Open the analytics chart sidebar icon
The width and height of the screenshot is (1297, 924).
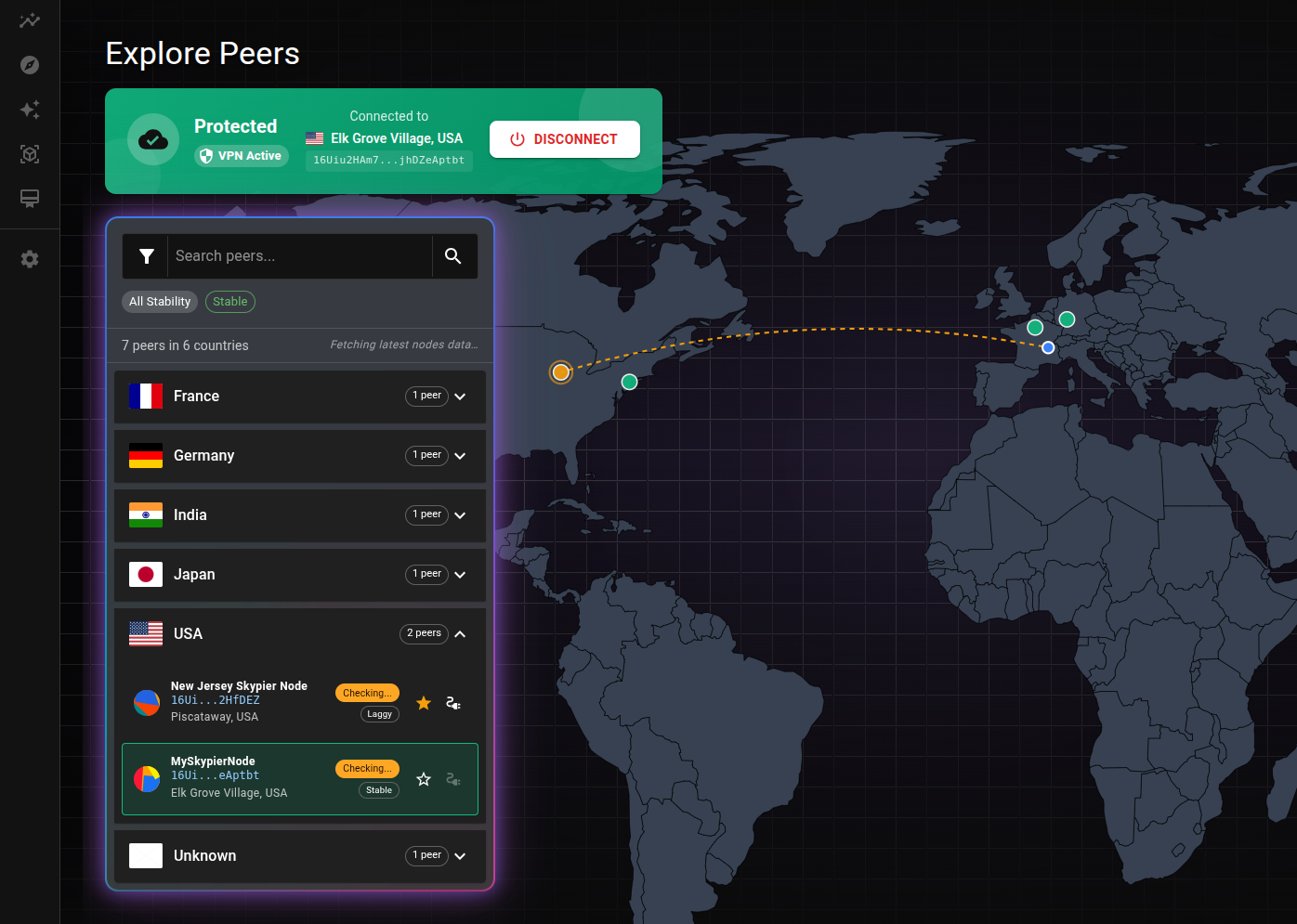click(x=30, y=20)
